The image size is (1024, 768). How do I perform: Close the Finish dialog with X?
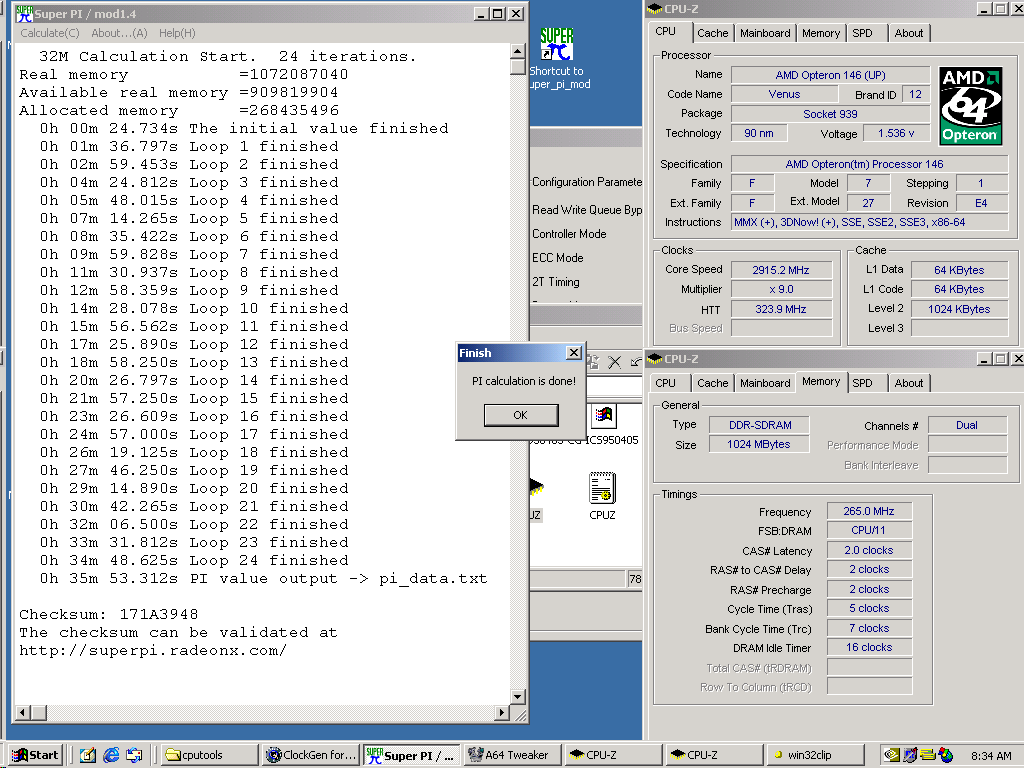coord(573,353)
